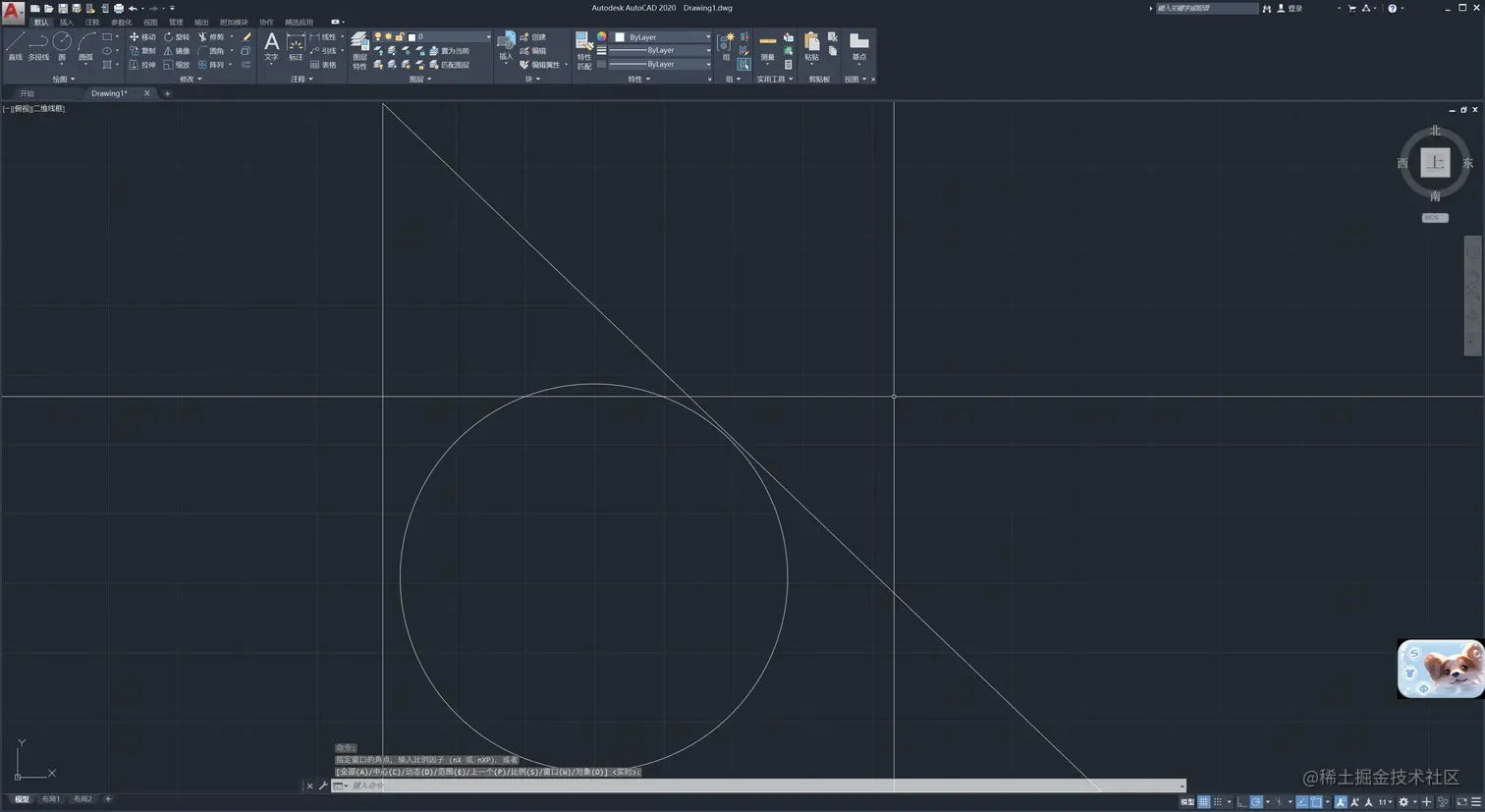The width and height of the screenshot is (1485, 812).
Task: Toggle snap mode in status bar
Action: [x=1218, y=802]
